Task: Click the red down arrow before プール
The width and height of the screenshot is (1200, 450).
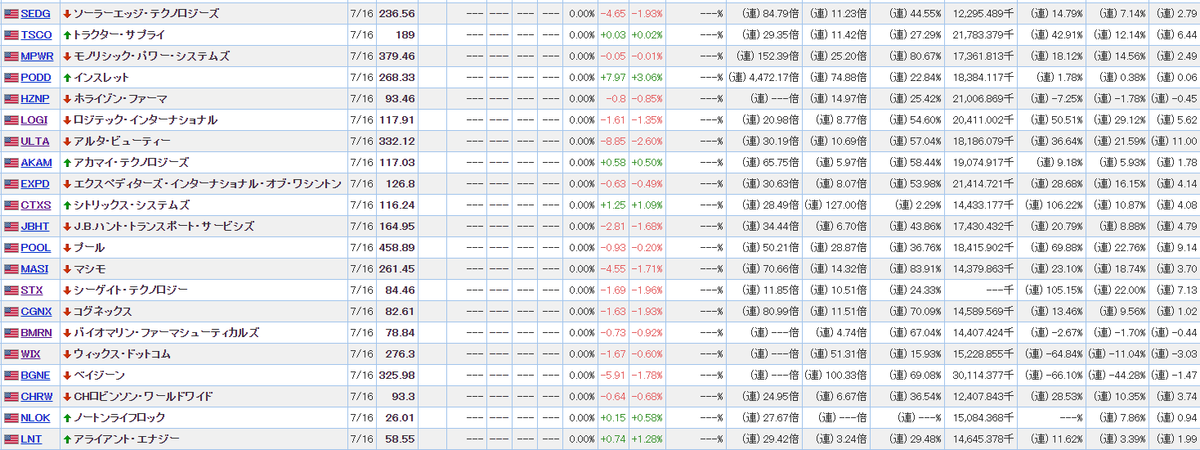Action: click(x=66, y=247)
